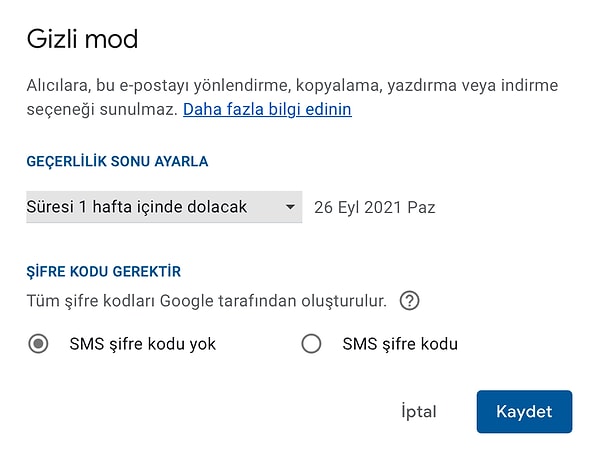Viewport: 600px width, 459px height.
Task: Click the word 'hafta' inside the expiry selector
Action: click(112, 207)
